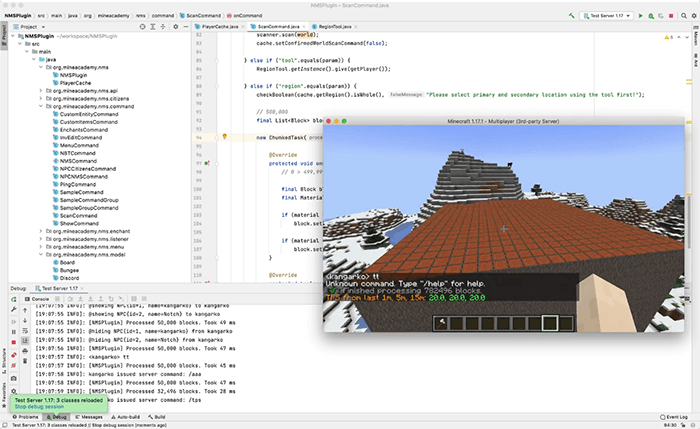This screenshot has width=700, height=429.
Task: Expand org.mineacademy.nms.listener package
Action: pos(41,239)
